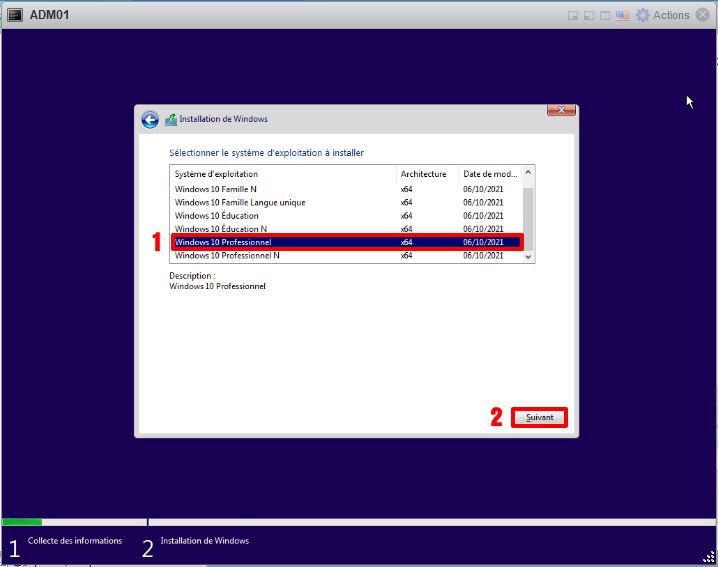Open the Actions gear menu
Viewport: 718px width, 567px height.
pyautogui.click(x=643, y=15)
